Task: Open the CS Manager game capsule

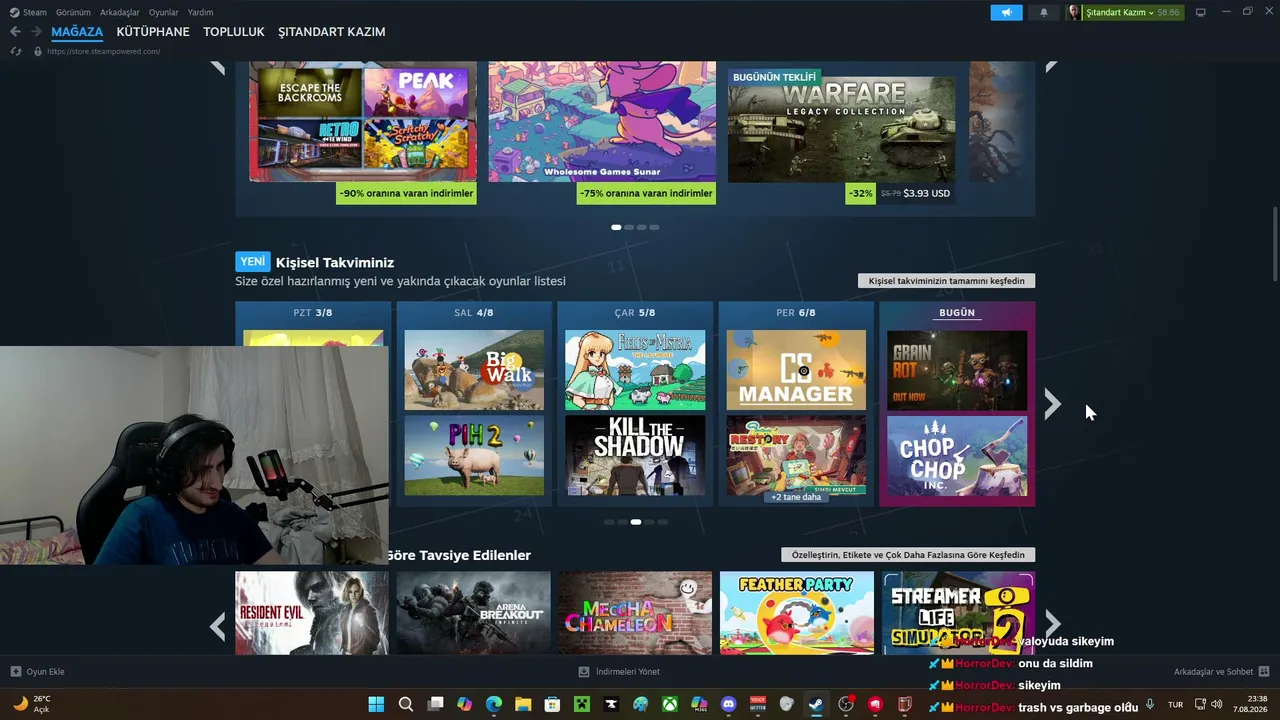Action: coord(796,370)
